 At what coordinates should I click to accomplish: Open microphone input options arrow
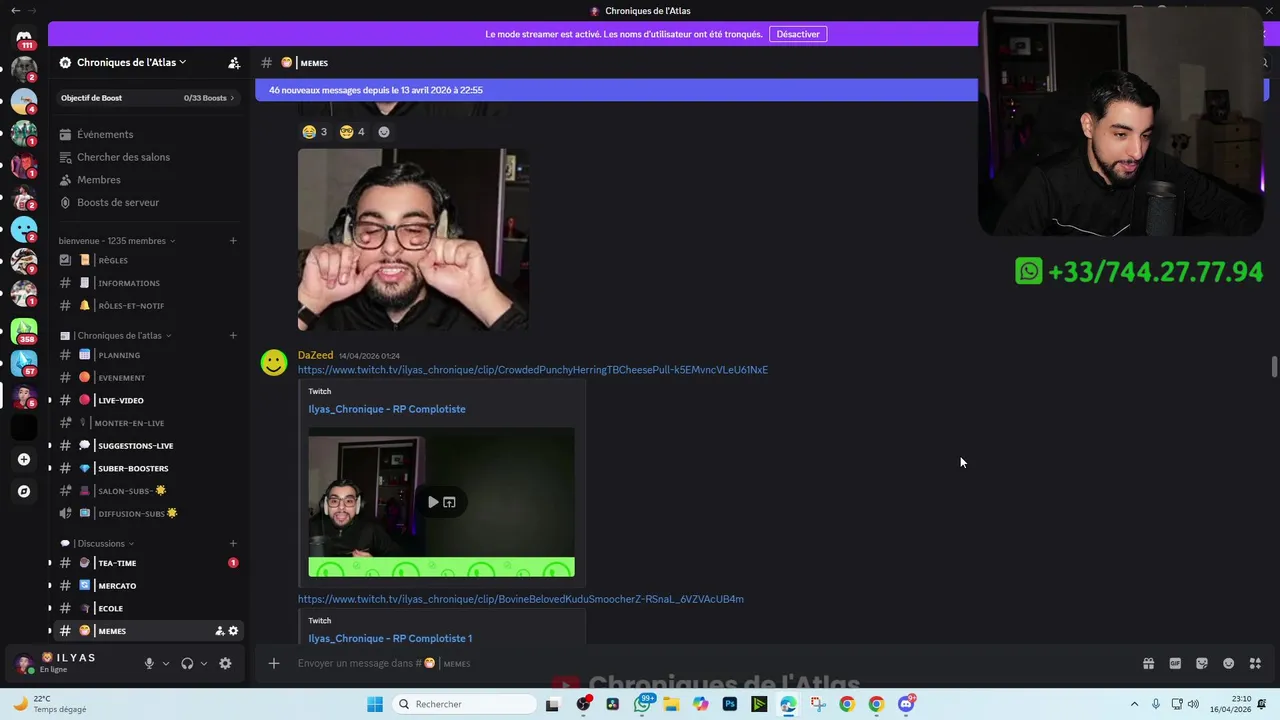166,663
